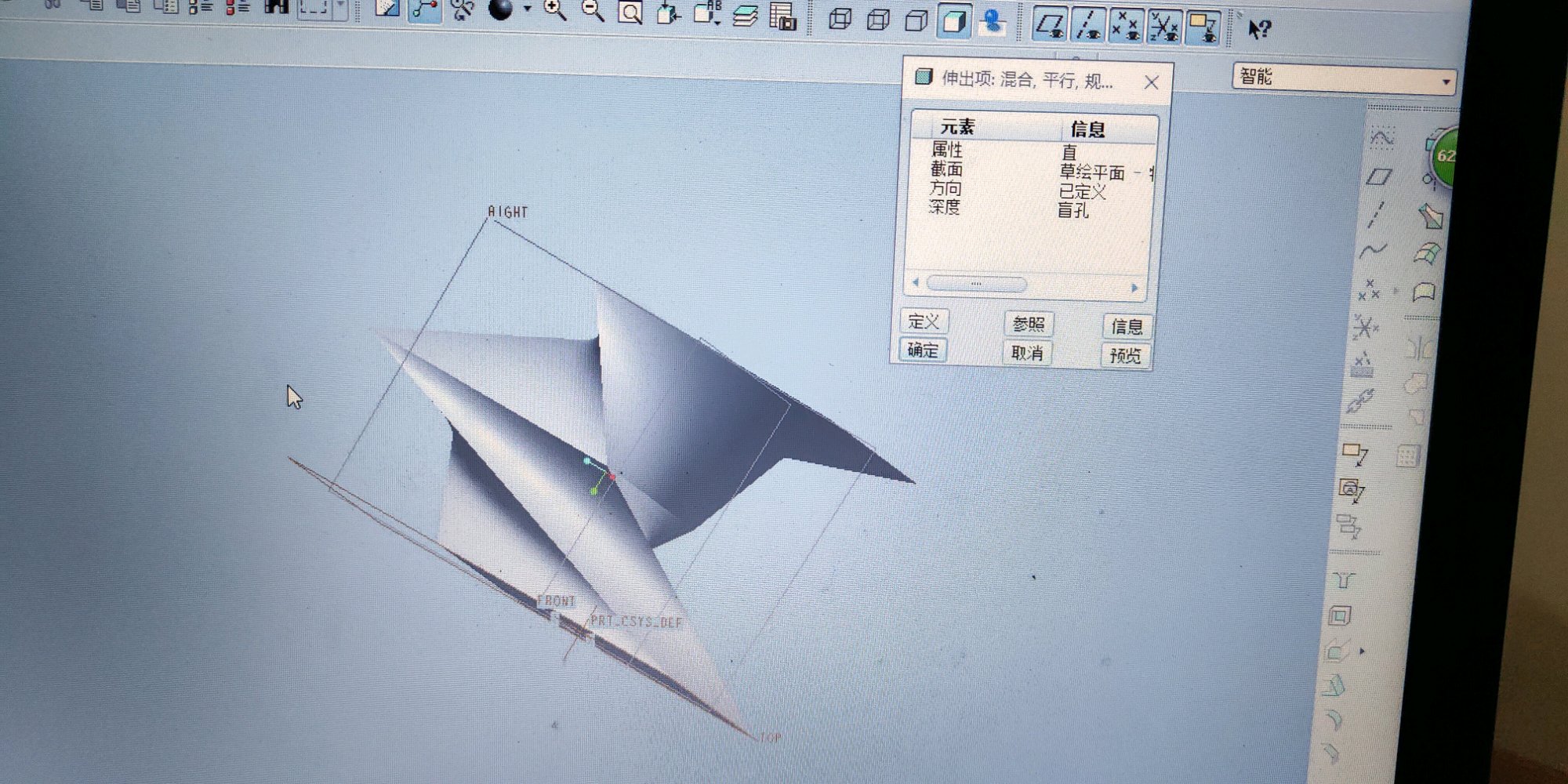
Task: Click the 定义 button
Action: (x=924, y=321)
